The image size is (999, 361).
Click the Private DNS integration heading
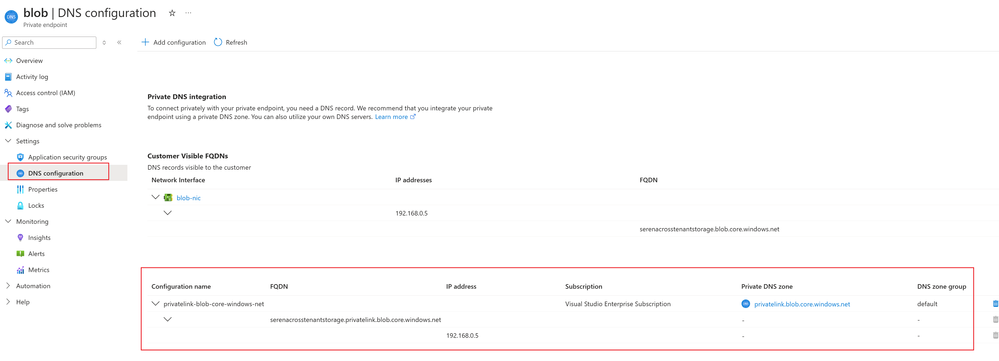pyautogui.click(x=187, y=97)
